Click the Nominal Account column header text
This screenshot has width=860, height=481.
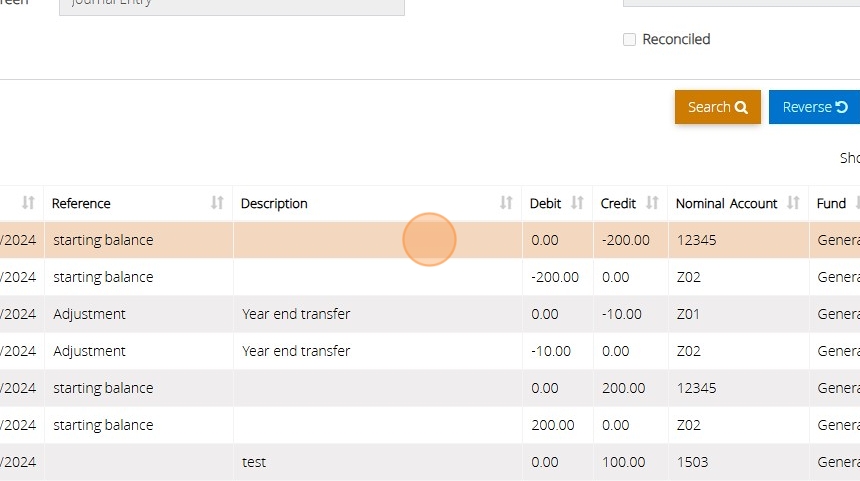pos(726,203)
